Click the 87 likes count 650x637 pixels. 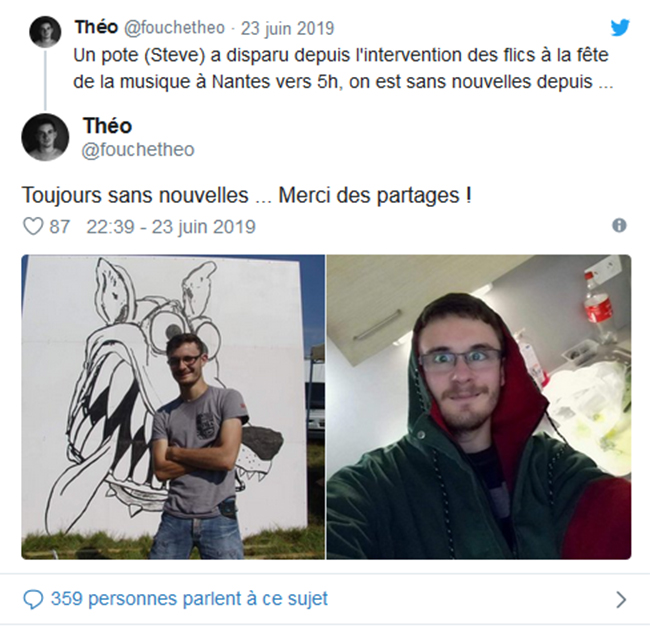point(59,227)
